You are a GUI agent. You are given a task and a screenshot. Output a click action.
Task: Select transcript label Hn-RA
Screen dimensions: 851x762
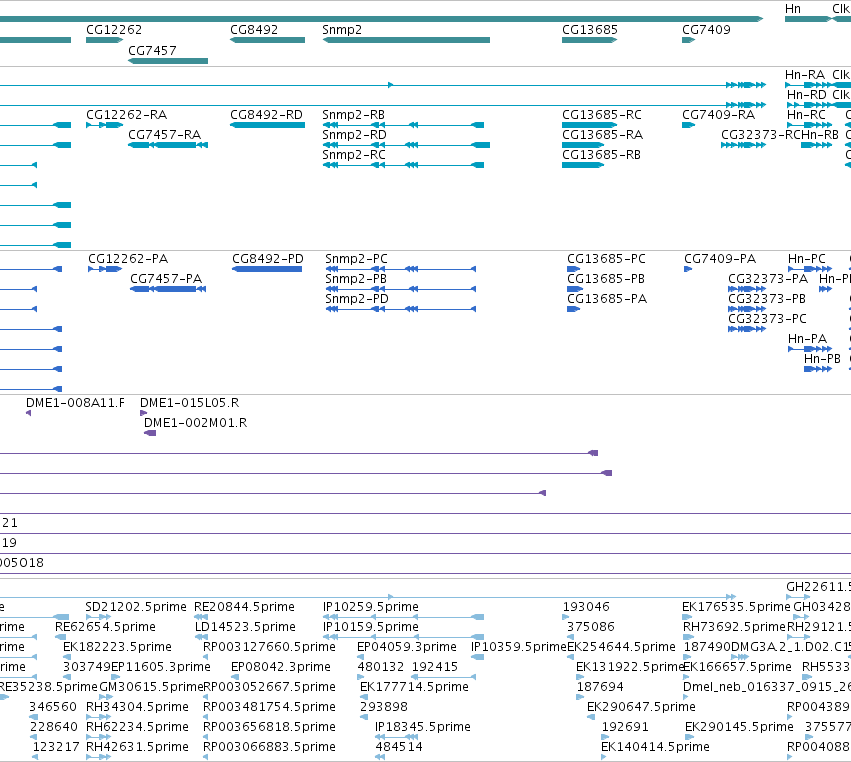coord(805,75)
